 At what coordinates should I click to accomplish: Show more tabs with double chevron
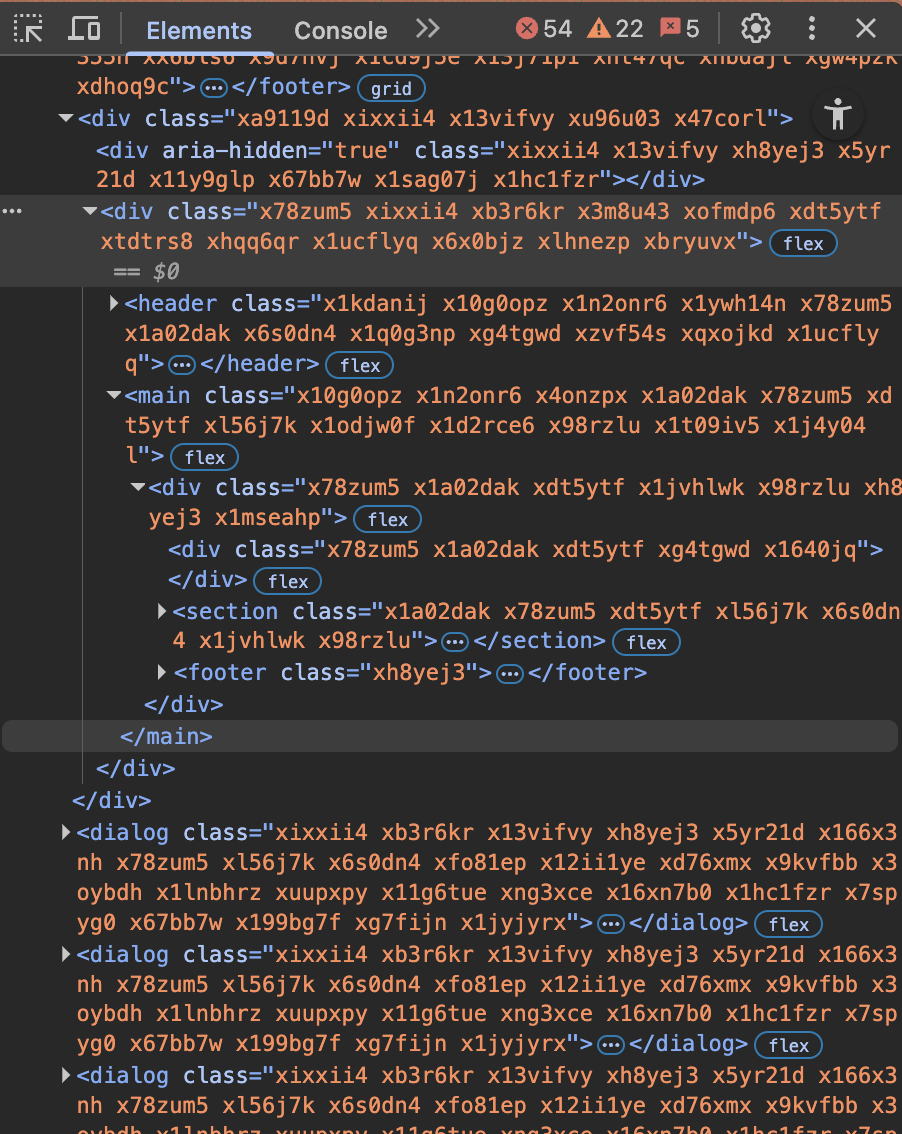pyautogui.click(x=427, y=28)
